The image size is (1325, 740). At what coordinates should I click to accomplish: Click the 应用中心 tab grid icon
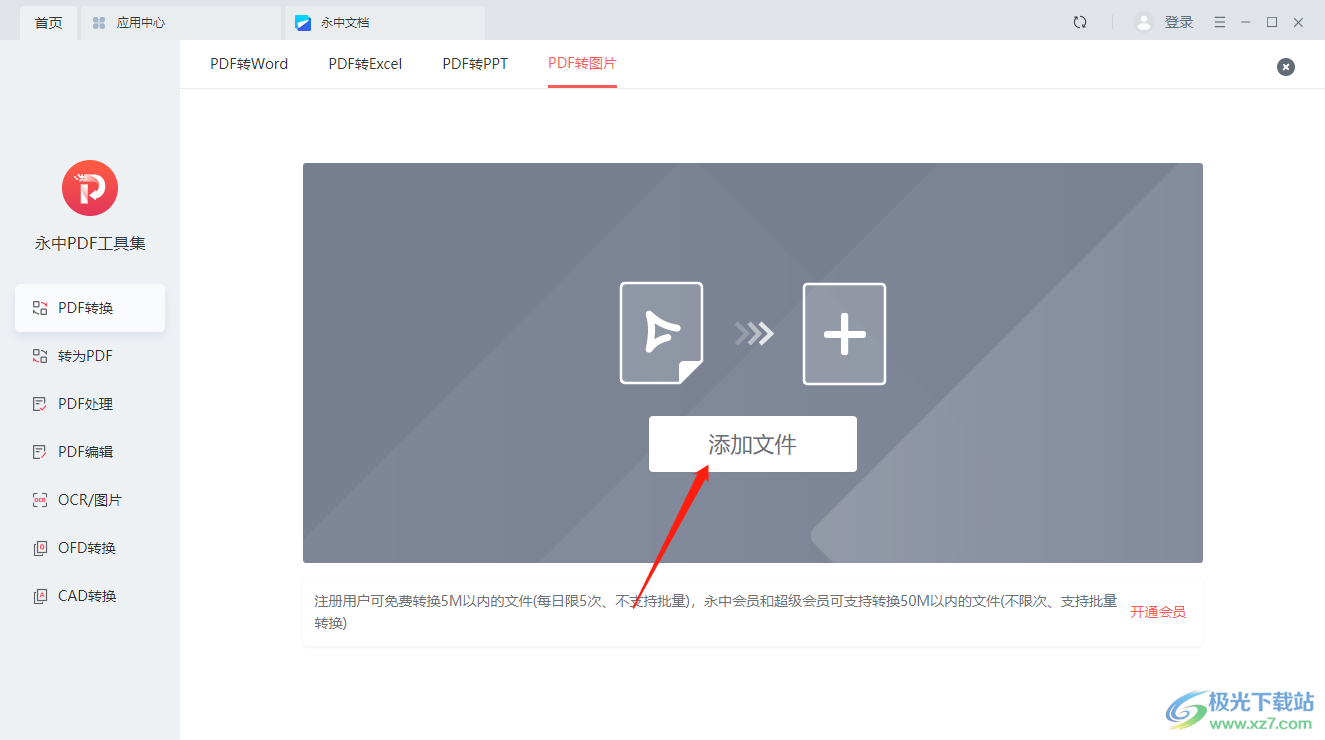pyautogui.click(x=99, y=22)
